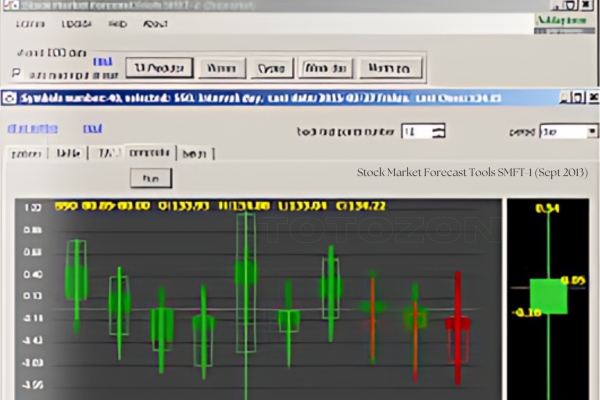Screen dimensions: 600x400
Task: Click the 'Stock Market Forecast Tools SMFT-1' caption
Action: [x=472, y=173]
